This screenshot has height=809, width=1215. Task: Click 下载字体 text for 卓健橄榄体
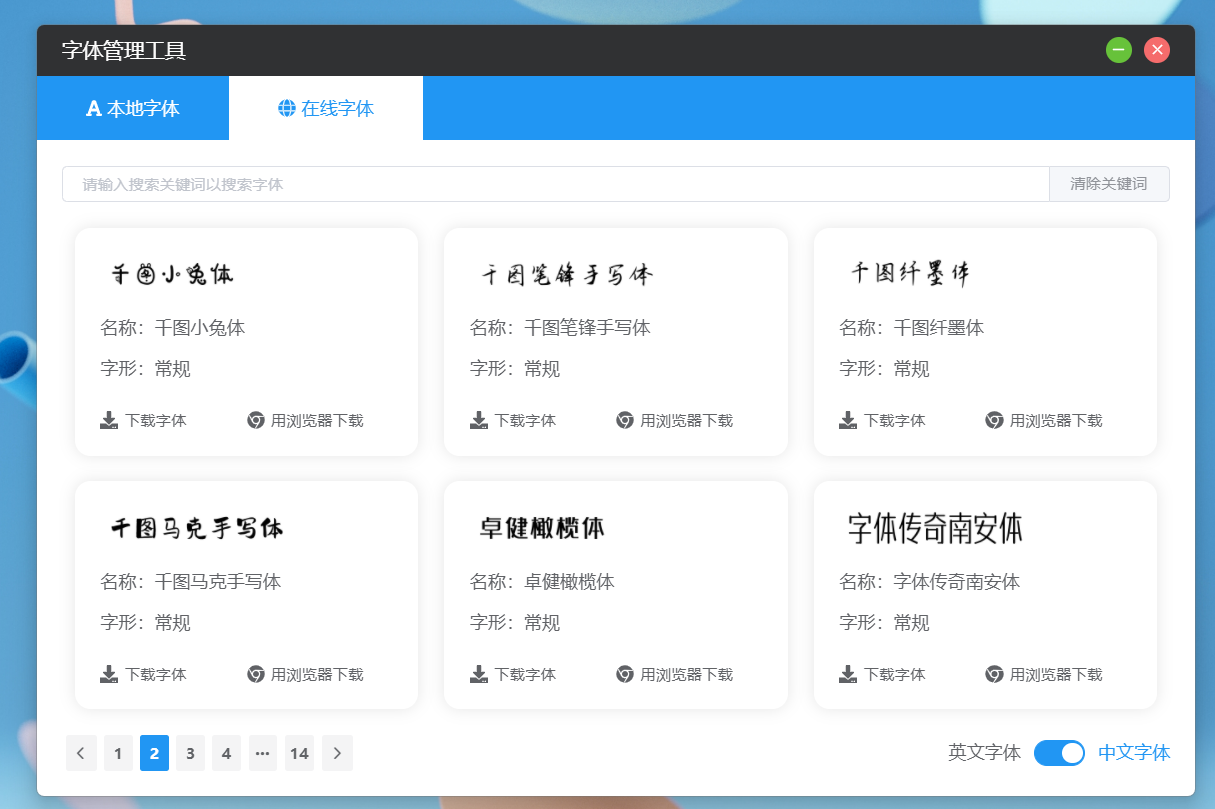coord(525,674)
